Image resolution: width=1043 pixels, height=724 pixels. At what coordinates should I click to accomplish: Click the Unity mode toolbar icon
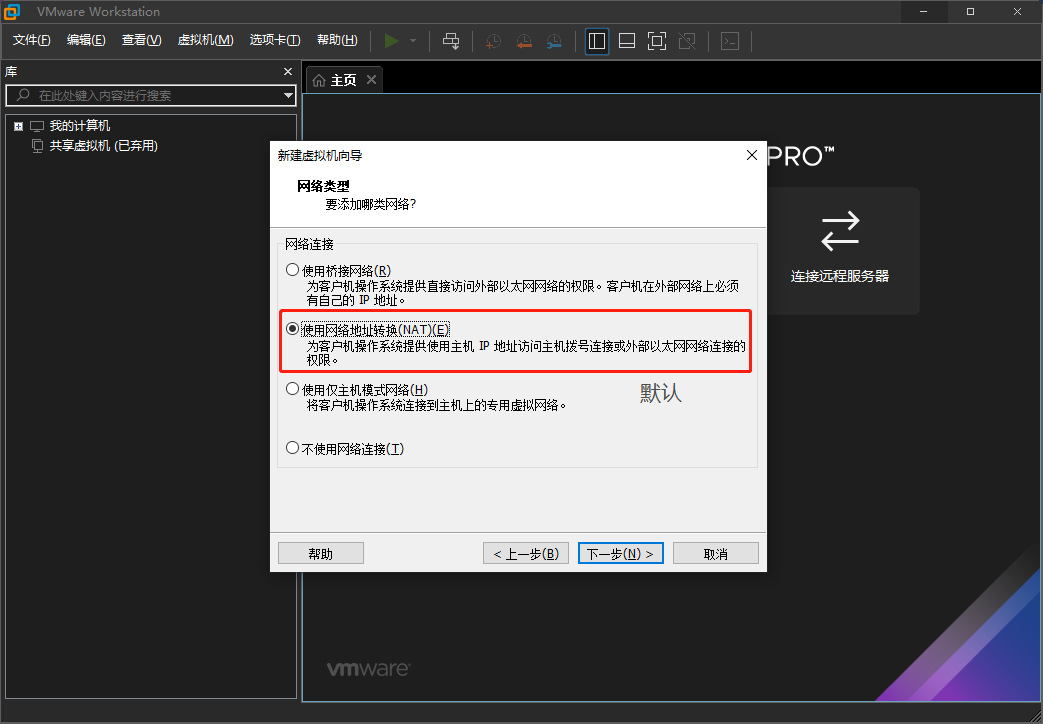[x=687, y=41]
